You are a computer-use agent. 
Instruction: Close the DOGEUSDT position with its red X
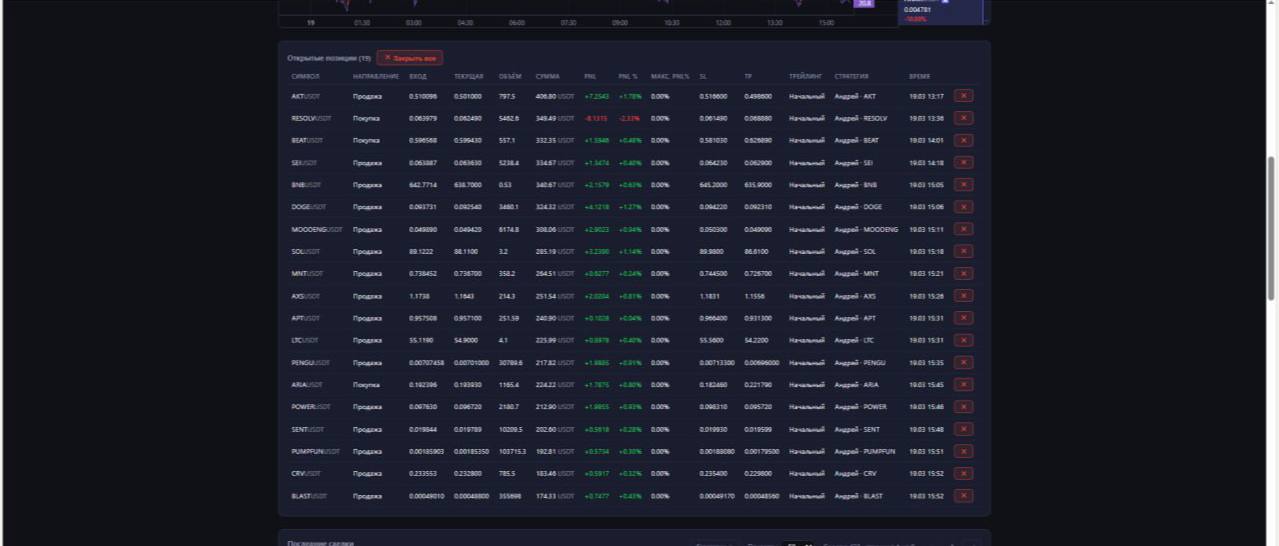(x=963, y=207)
